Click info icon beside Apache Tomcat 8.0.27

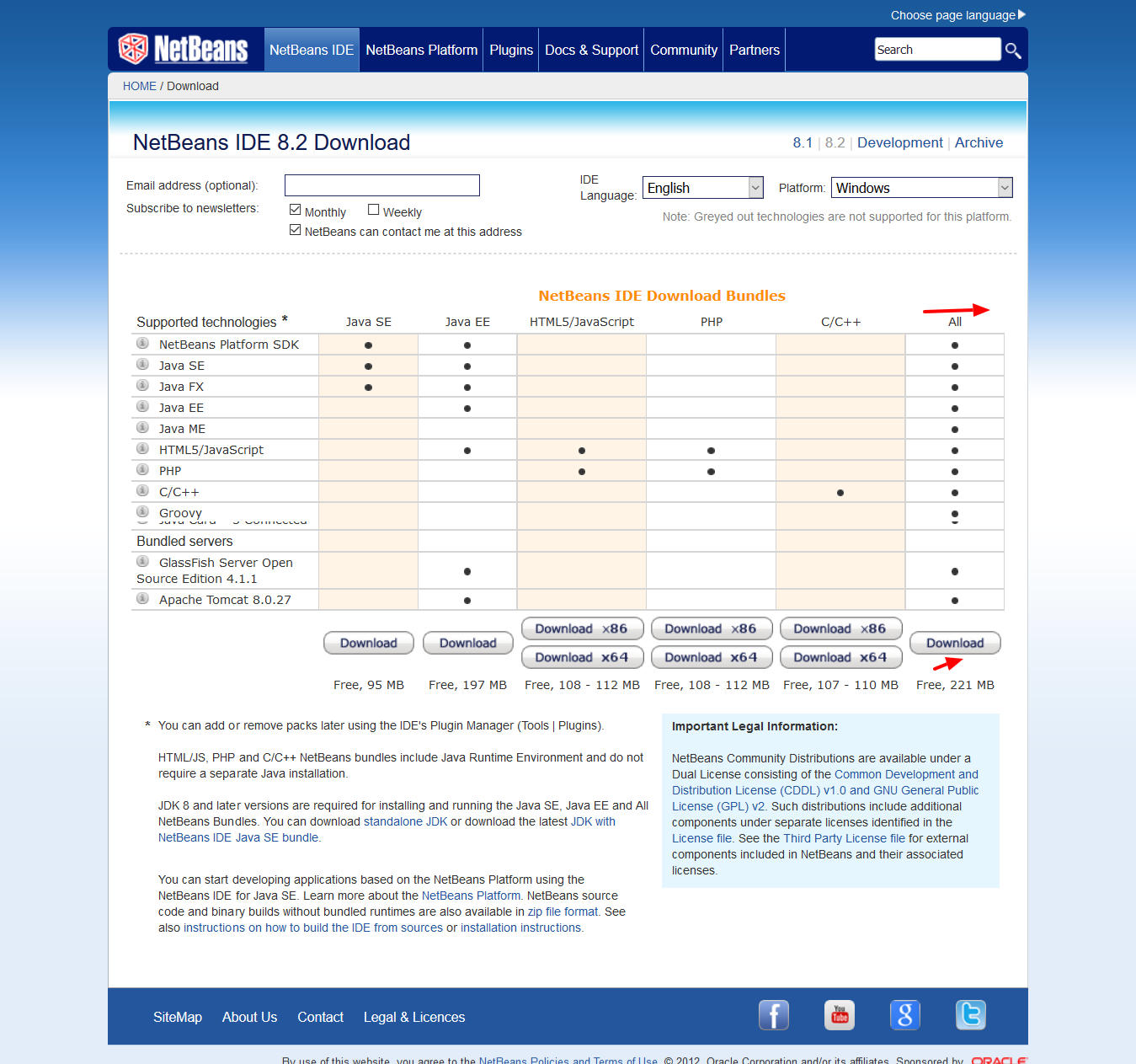(143, 598)
